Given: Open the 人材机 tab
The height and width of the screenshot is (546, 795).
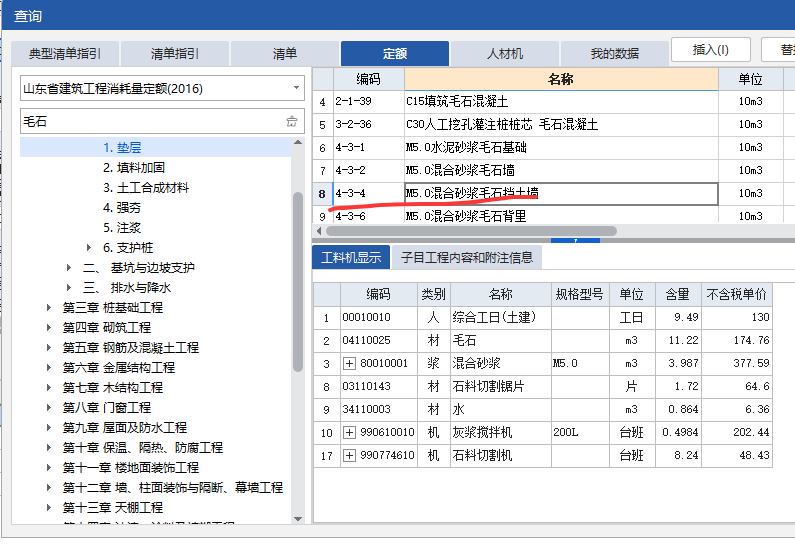Looking at the screenshot, I should [x=504, y=54].
